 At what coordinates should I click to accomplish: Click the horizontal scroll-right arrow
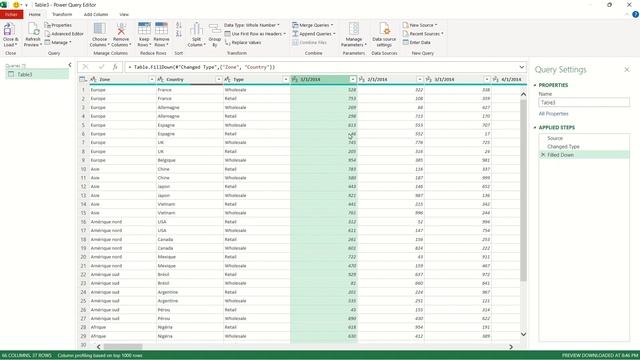click(x=511, y=347)
